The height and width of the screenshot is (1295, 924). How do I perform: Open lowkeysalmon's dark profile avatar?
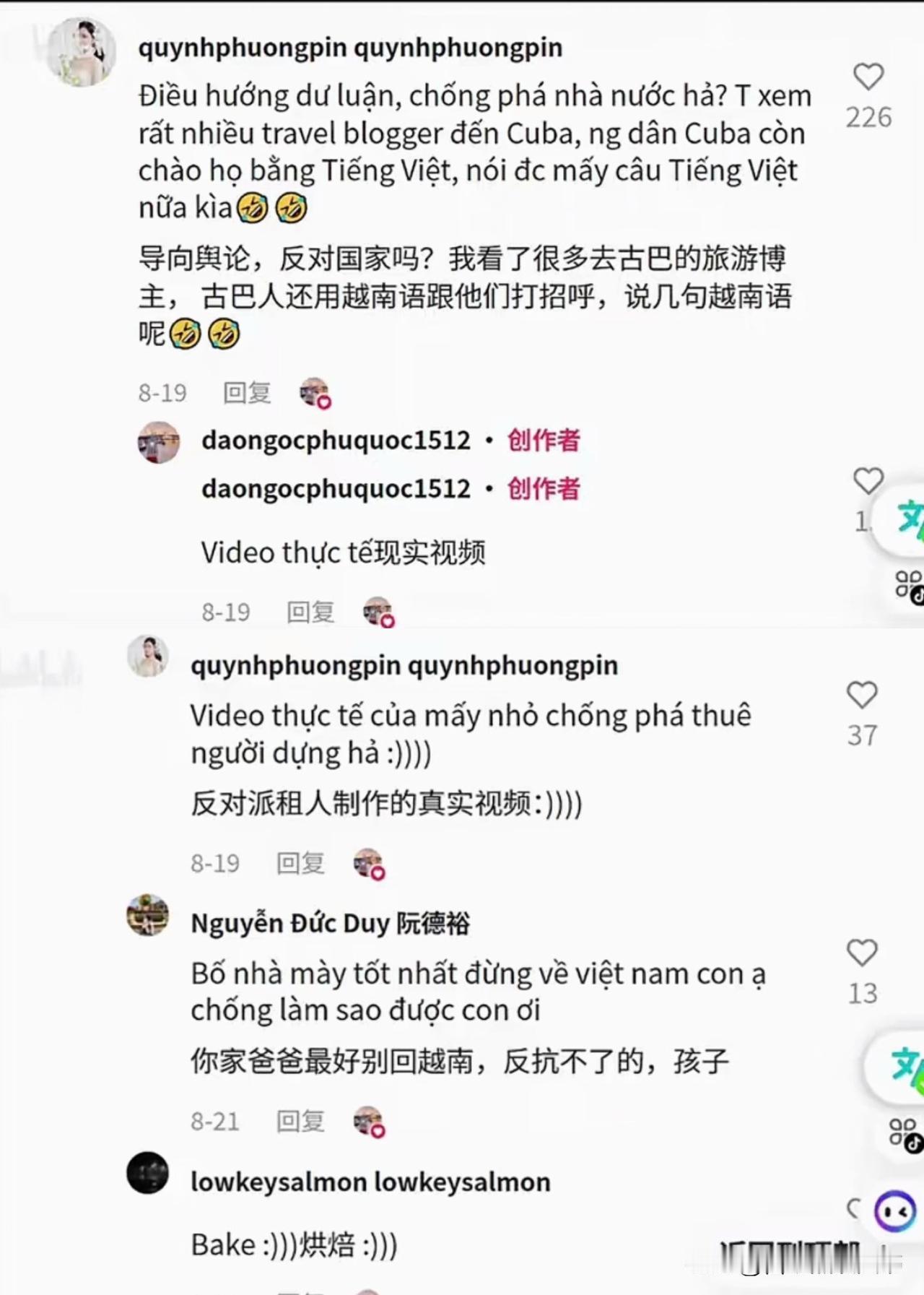148,1173
